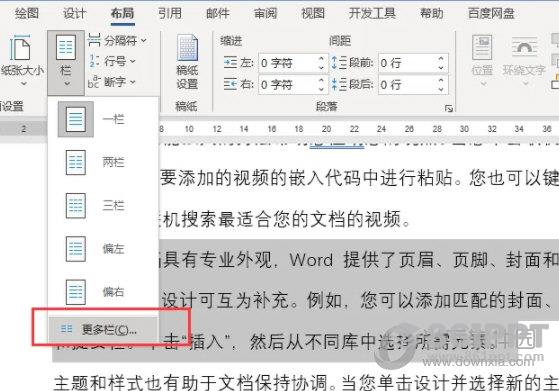
Task: Increase the 段前 spacing value
Action: click(x=441, y=58)
